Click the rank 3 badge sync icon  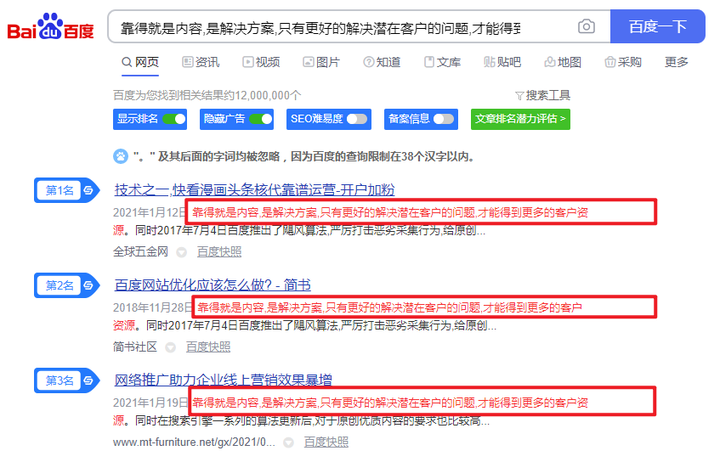tap(88, 380)
